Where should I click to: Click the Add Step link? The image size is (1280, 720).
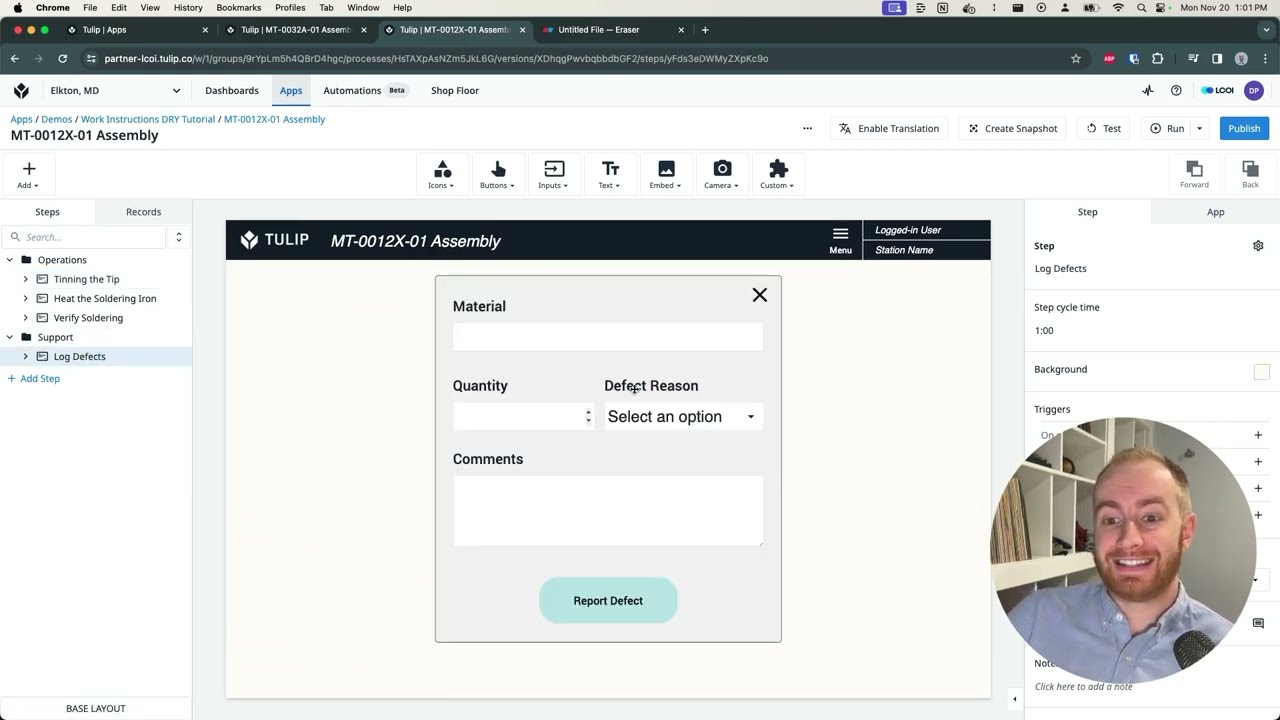tap(33, 378)
